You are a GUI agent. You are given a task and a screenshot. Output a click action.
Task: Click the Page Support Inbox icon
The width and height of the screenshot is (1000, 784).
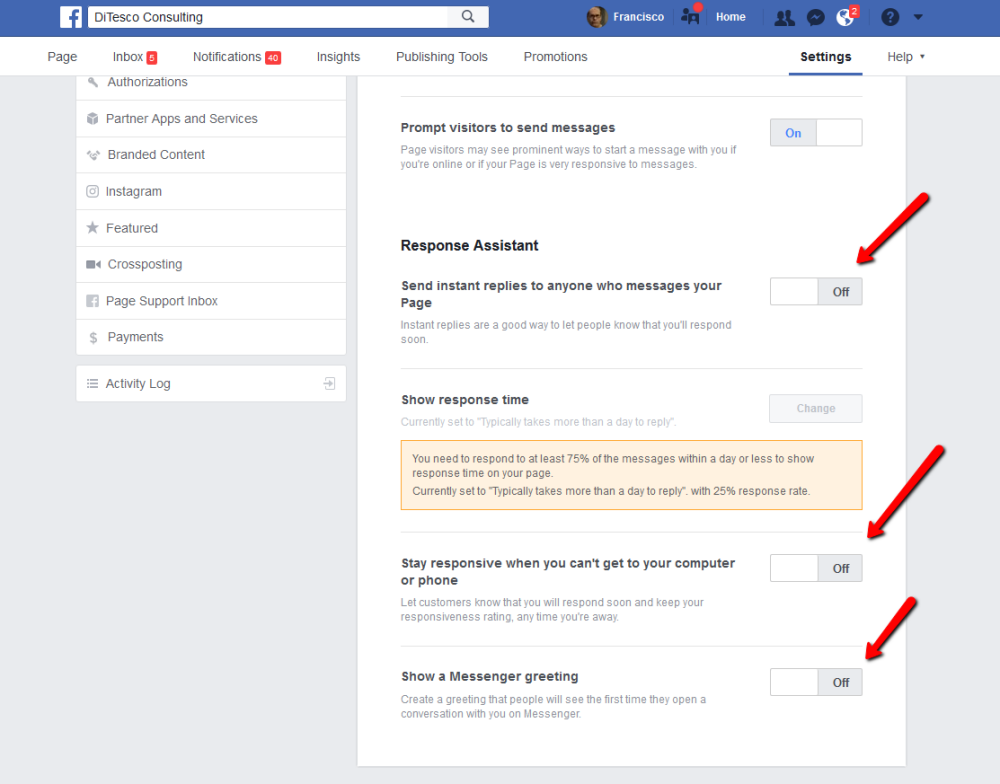pos(92,301)
